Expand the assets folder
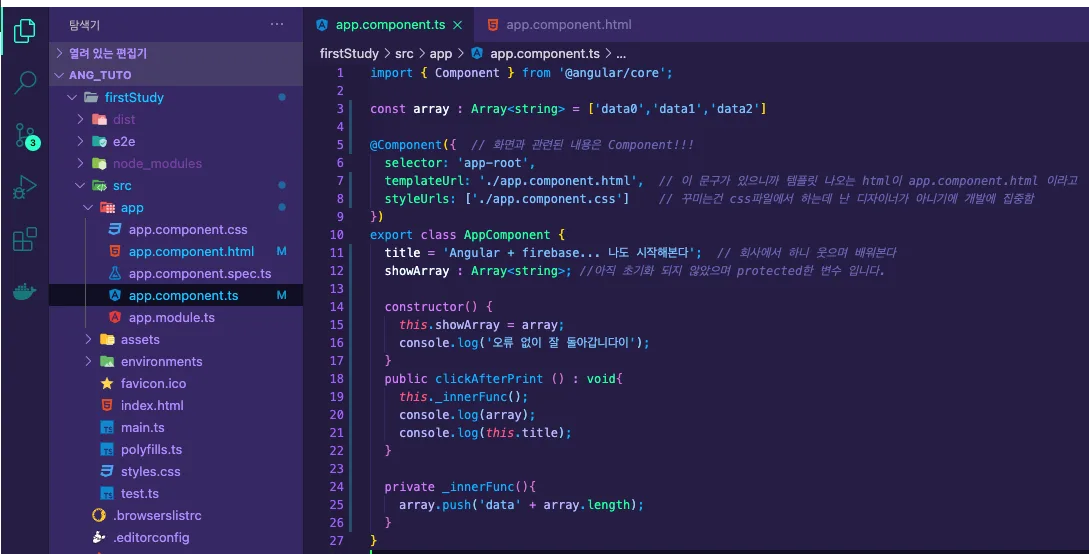Screen dimensions: 1089x554 140,339
